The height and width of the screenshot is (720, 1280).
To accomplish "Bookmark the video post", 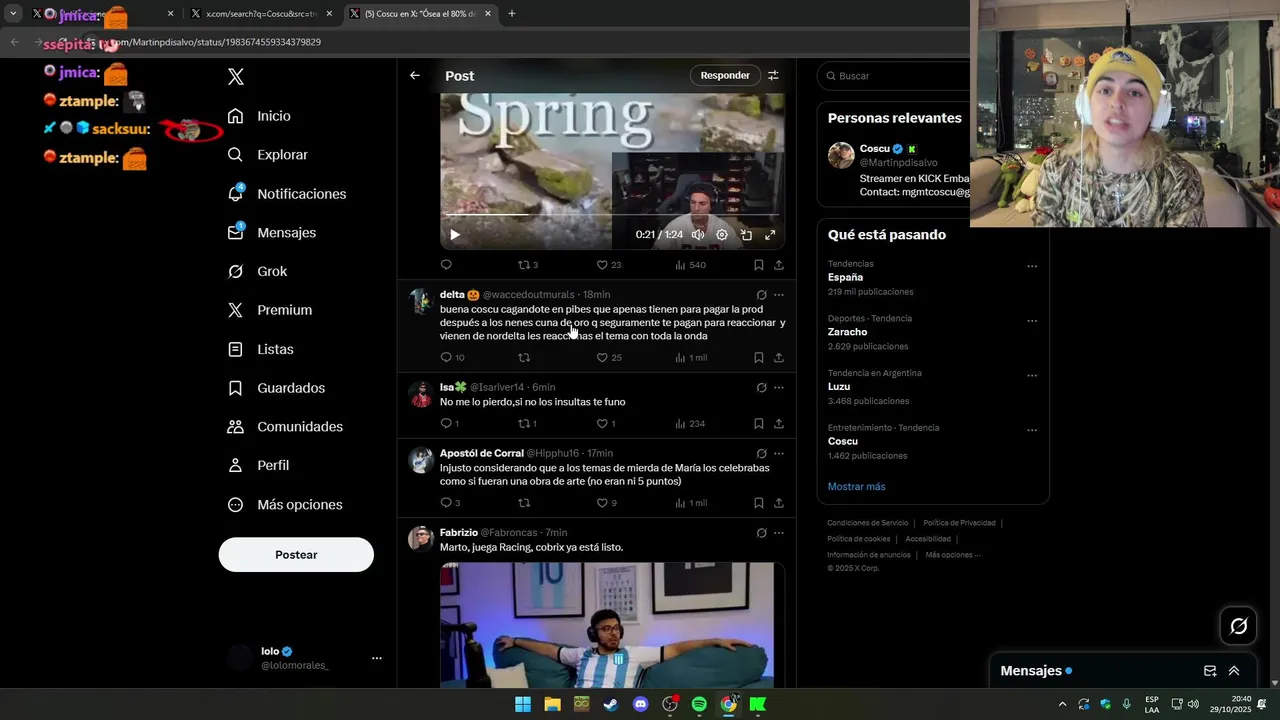I will [x=758, y=265].
